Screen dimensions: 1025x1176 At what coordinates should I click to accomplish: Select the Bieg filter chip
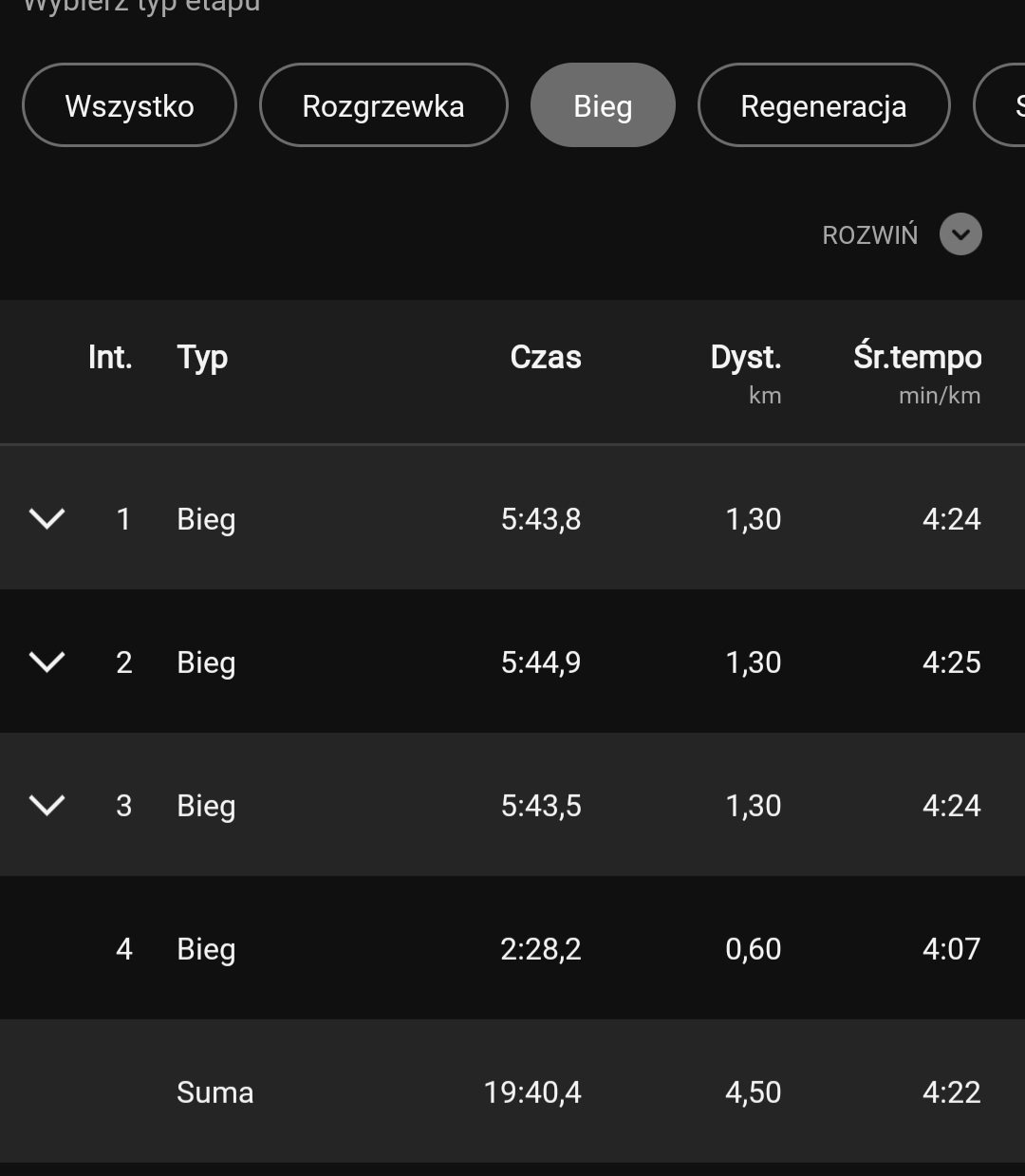click(x=603, y=105)
